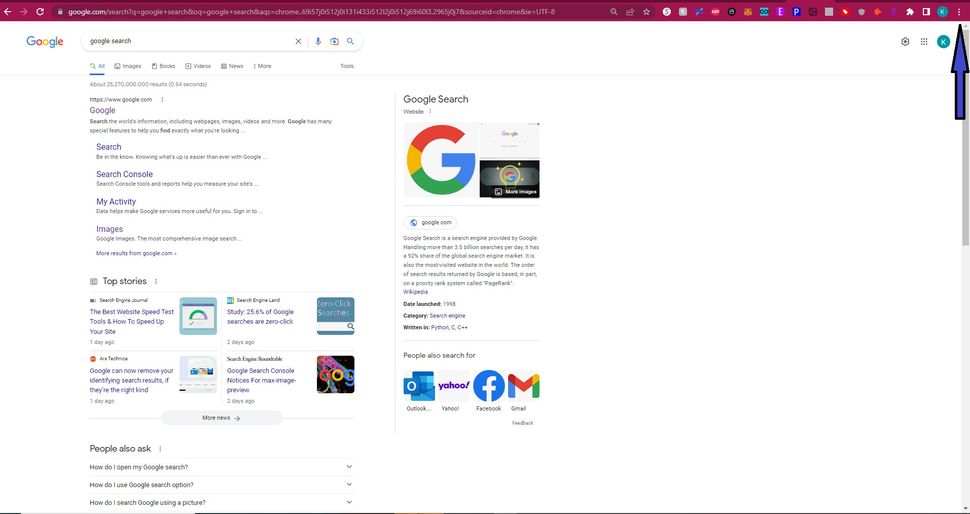This screenshot has height=514, width=970.
Task: Expand 'How do I search Google using a picture?'
Action: point(221,502)
